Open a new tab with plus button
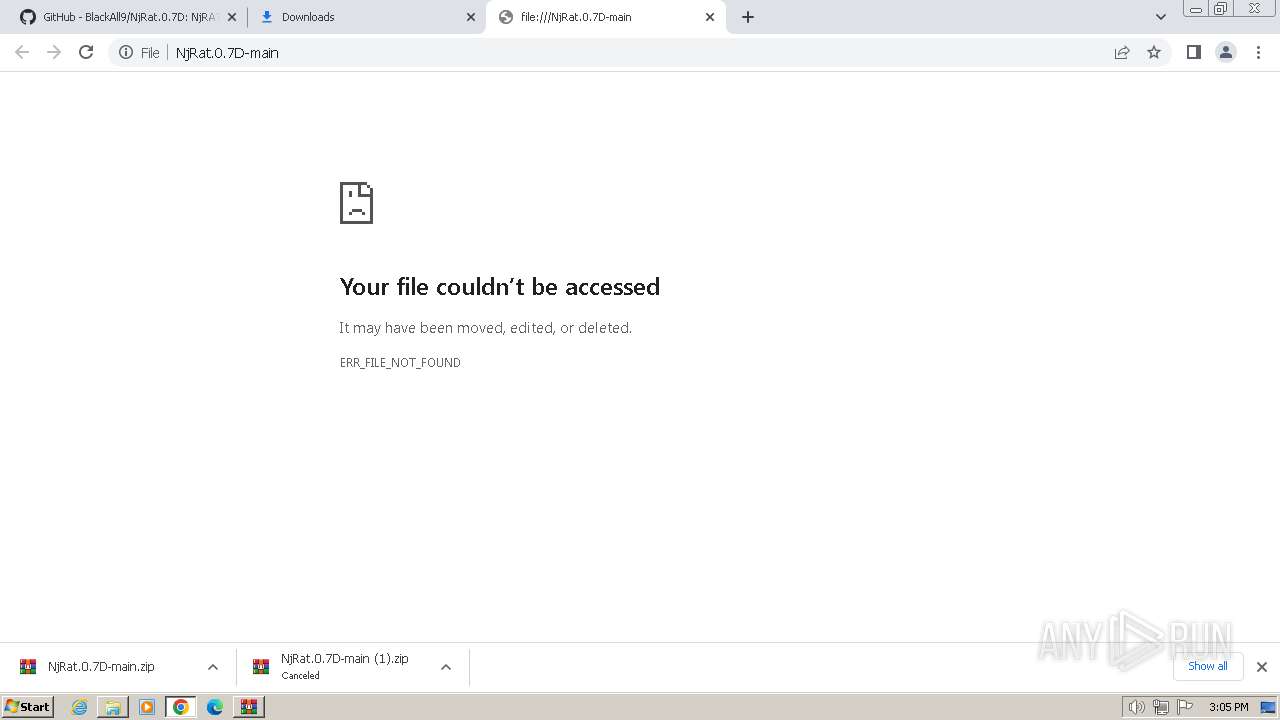Image resolution: width=1280 pixels, height=720 pixels. 748,17
